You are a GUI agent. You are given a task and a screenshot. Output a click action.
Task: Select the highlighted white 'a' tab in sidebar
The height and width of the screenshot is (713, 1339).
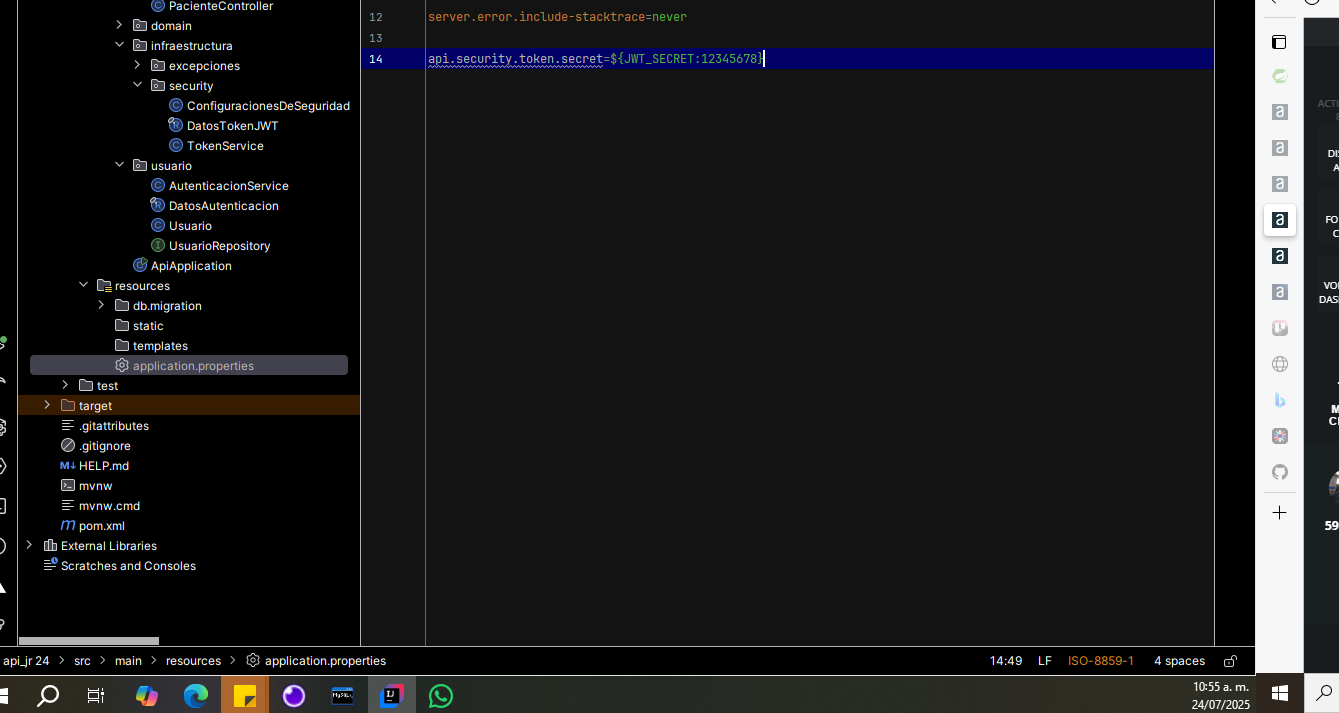[1279, 220]
